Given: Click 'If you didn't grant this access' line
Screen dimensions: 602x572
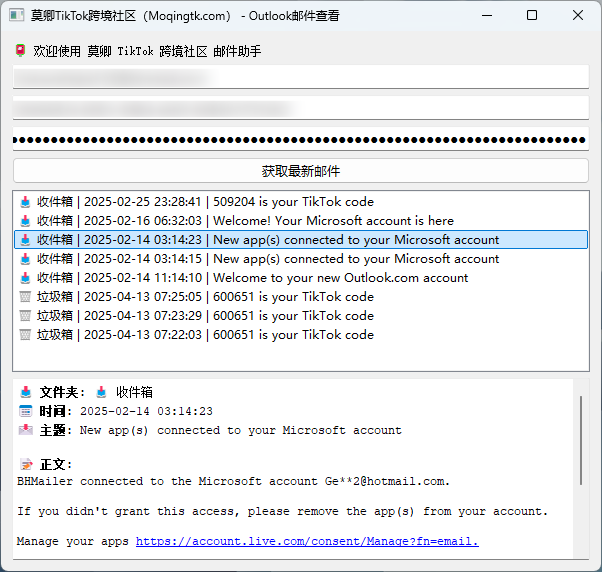Looking at the screenshot, I should (x=282, y=511).
